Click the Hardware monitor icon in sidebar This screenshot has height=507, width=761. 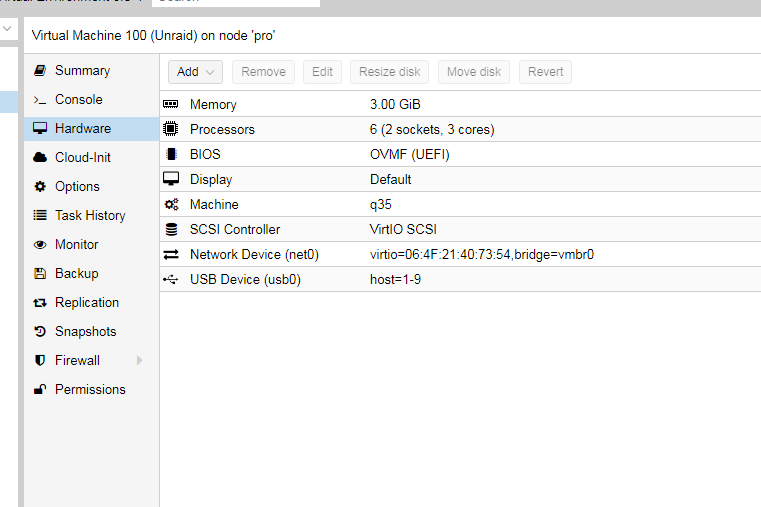(40, 129)
